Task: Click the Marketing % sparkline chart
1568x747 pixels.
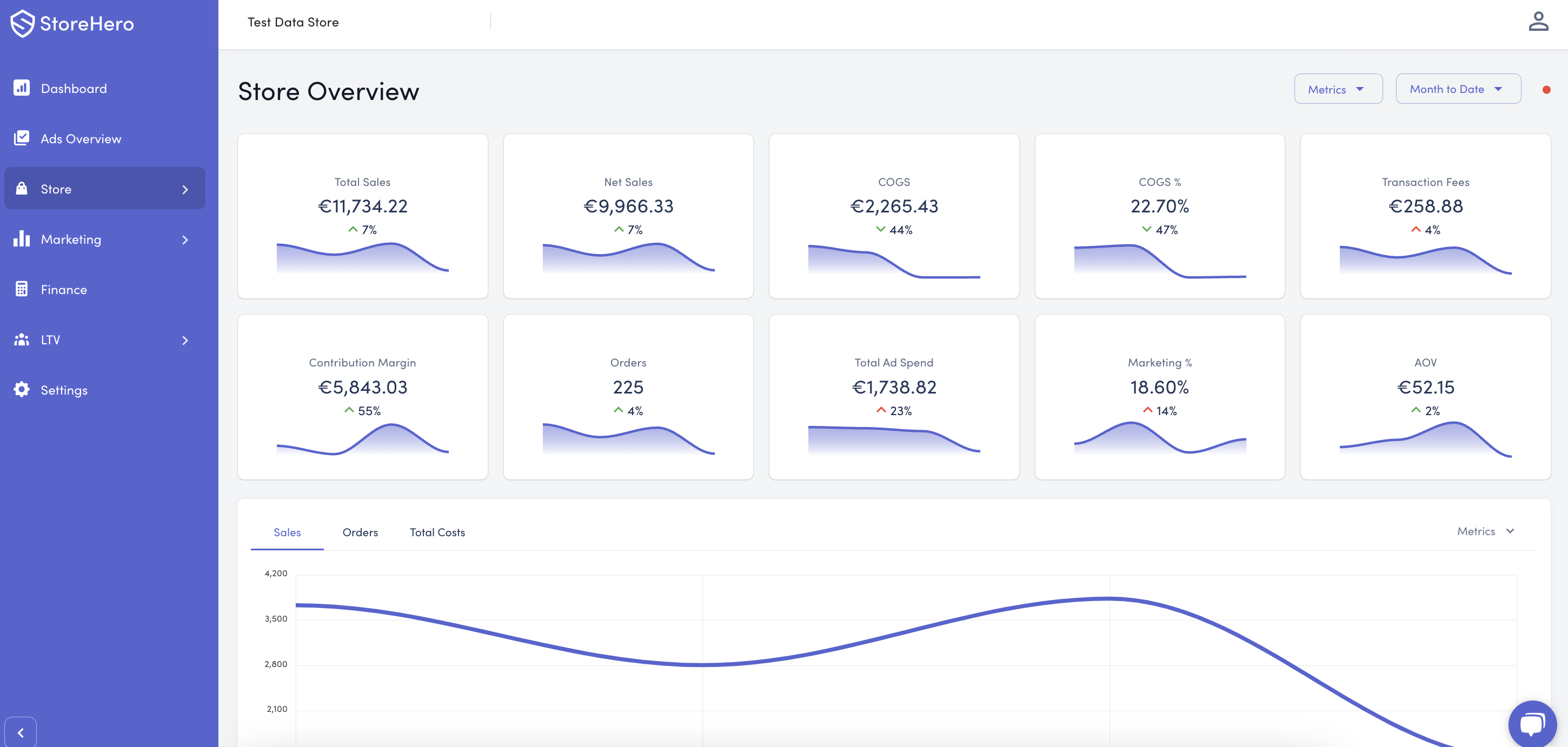Action: [1160, 438]
